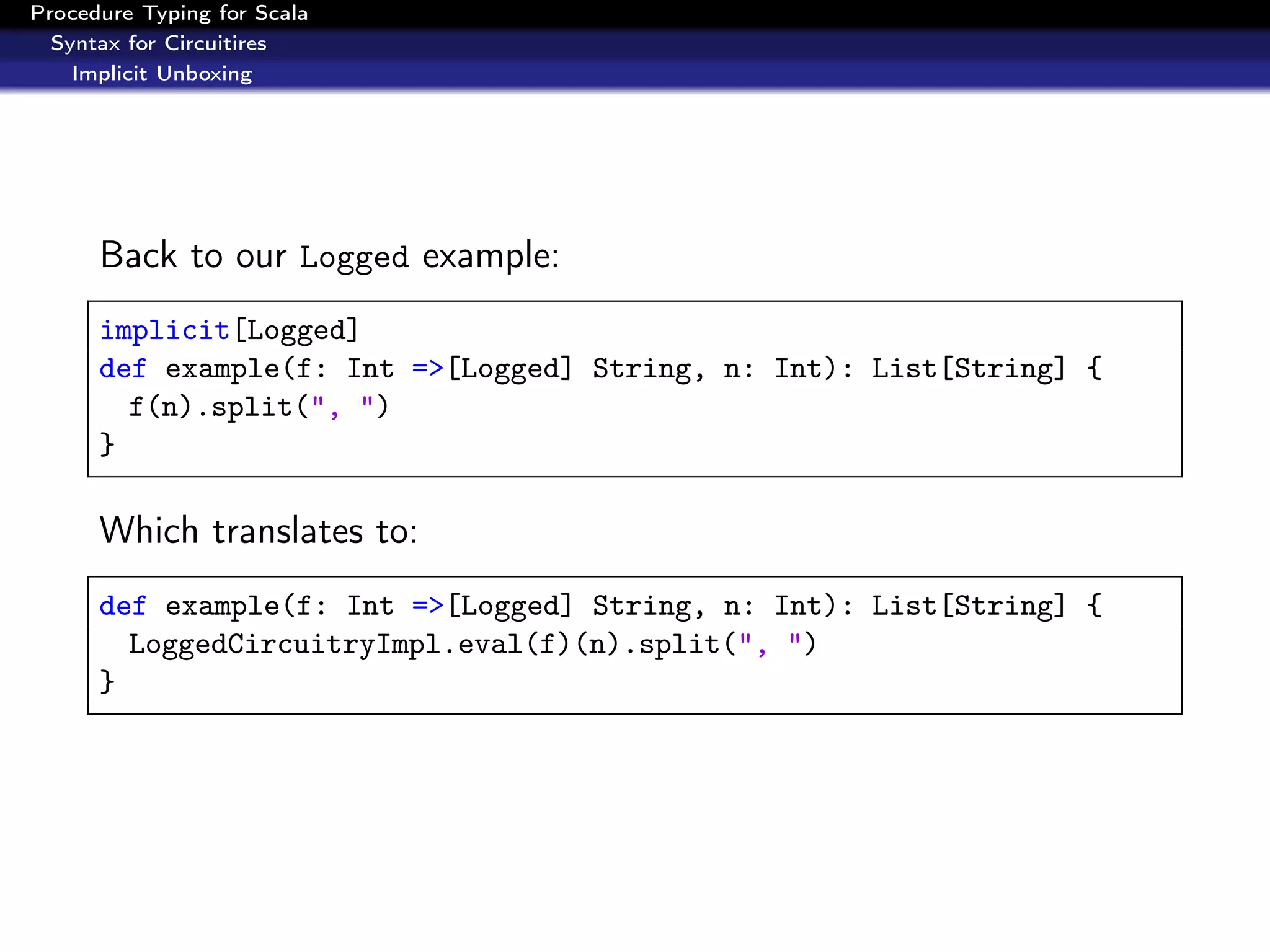Open the "Syntax for Circuitires" section link

158,43
